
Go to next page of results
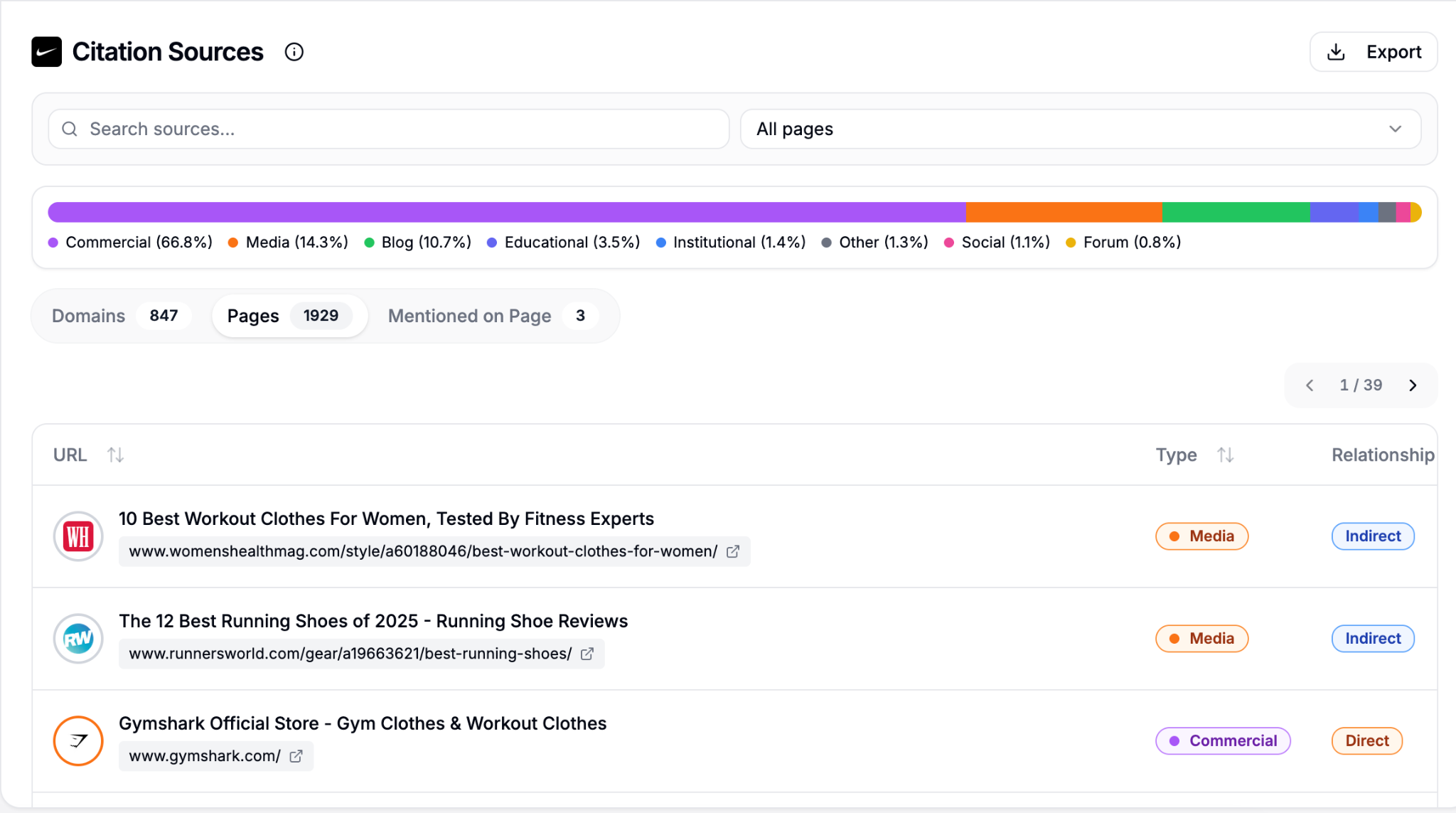click(x=1413, y=386)
